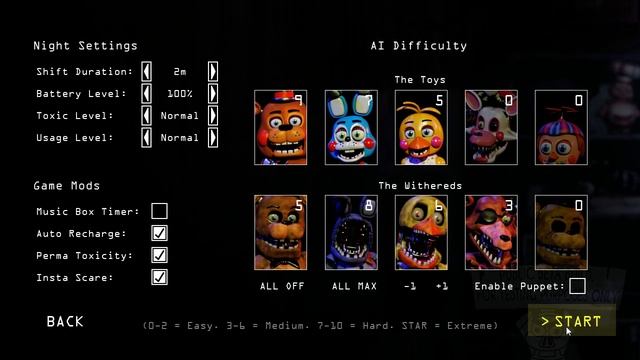Screen dimensions: 640x360
Task: Enable the Music Box Timer checkbox
Action: (159, 211)
